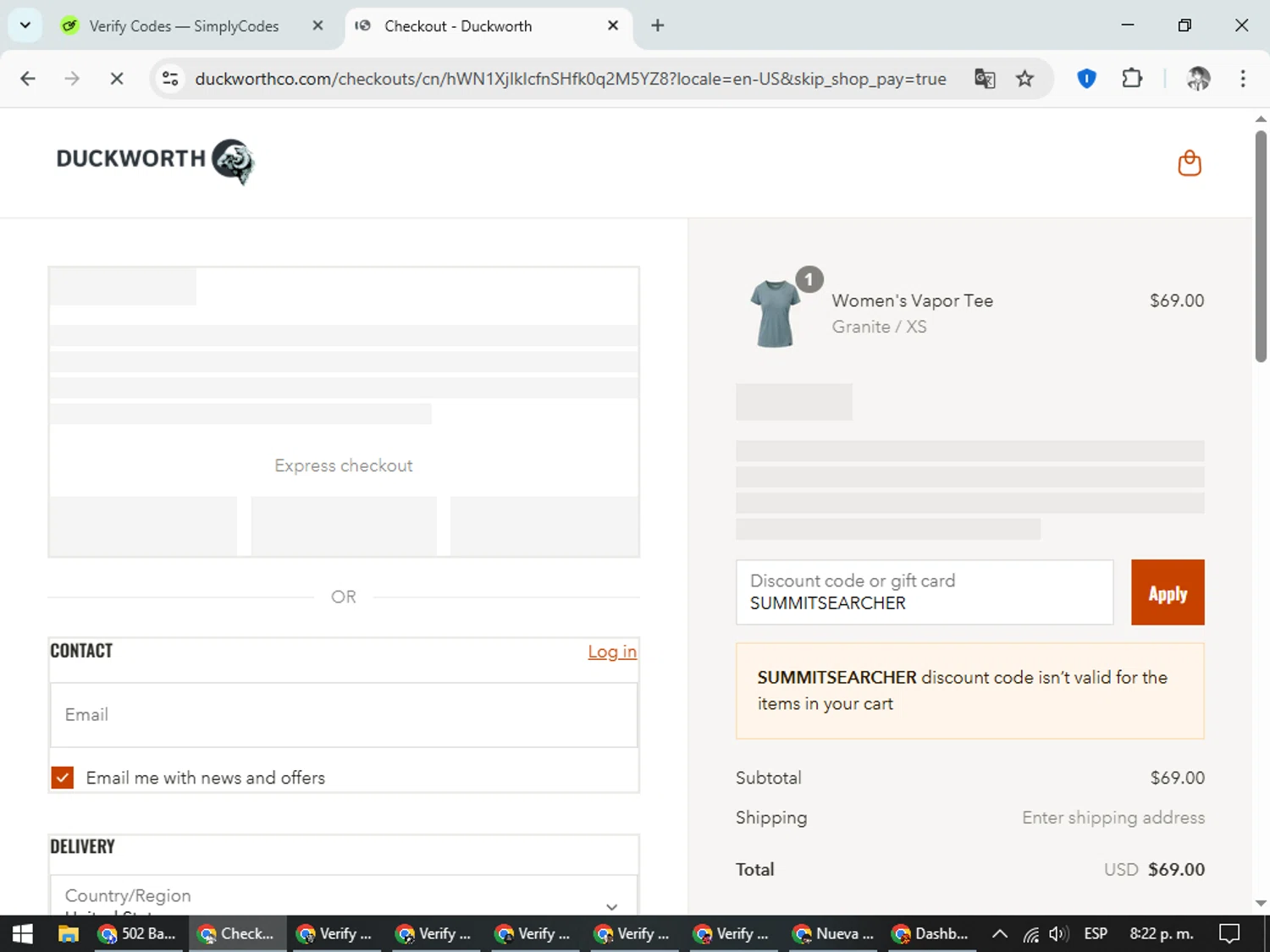
Task: Switch to Nueva ... taskbar window
Action: point(833,933)
